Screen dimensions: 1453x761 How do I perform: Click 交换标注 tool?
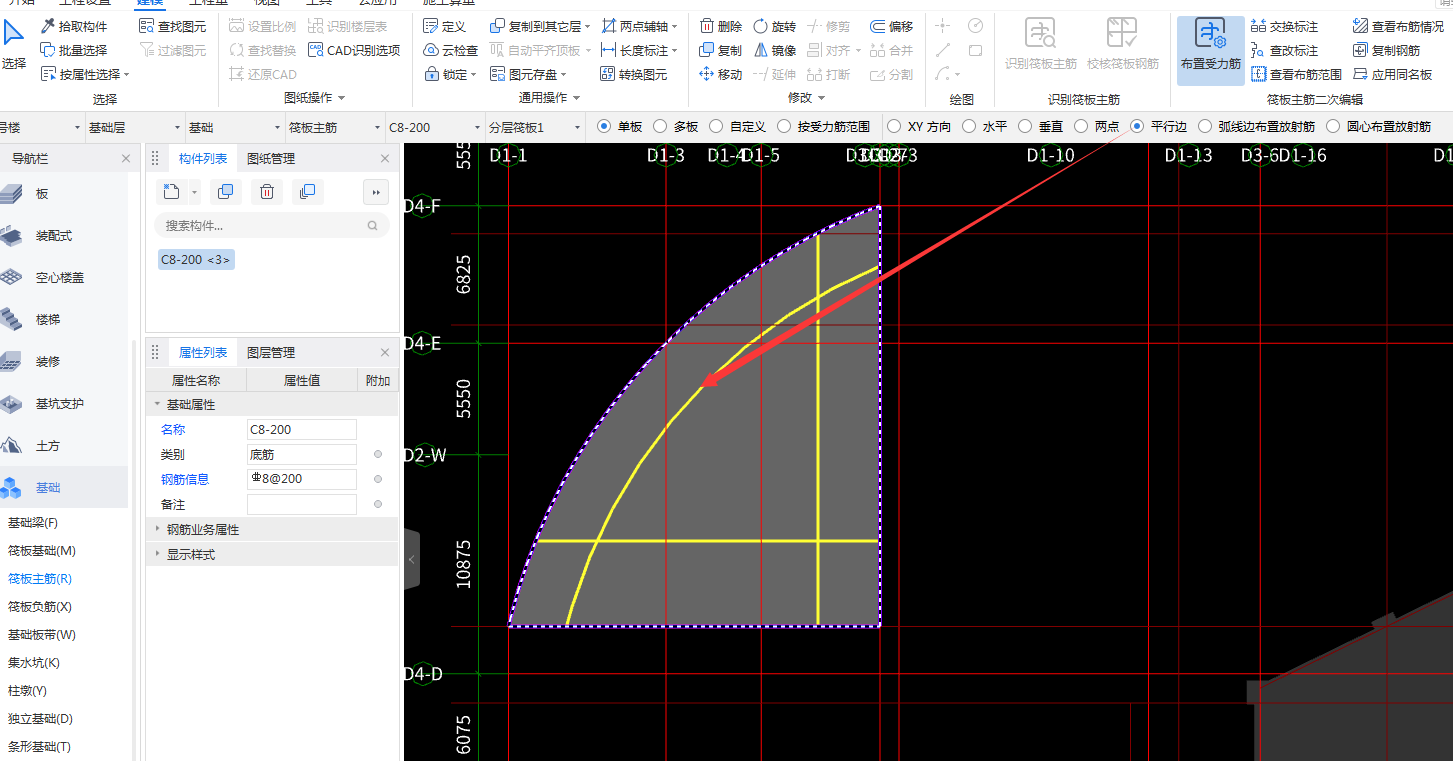1285,26
